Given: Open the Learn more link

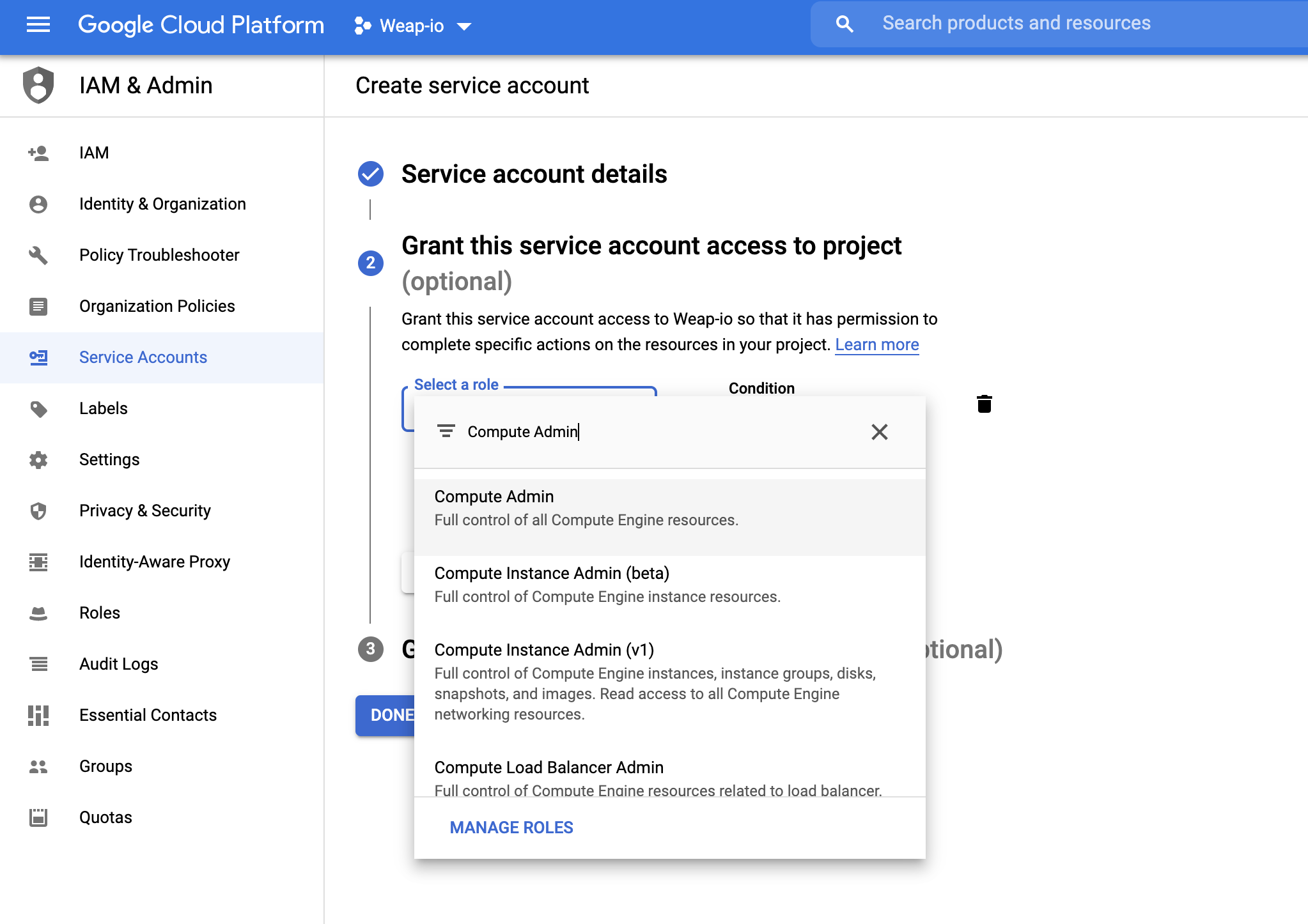Looking at the screenshot, I should point(876,344).
